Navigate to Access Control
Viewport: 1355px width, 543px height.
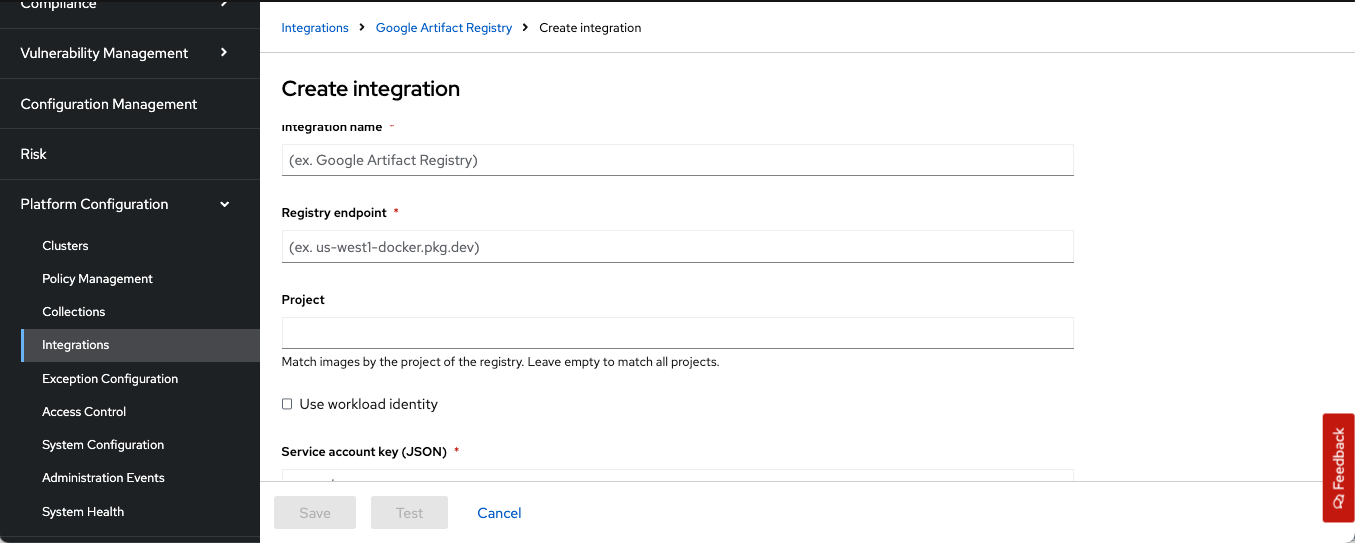tap(84, 412)
